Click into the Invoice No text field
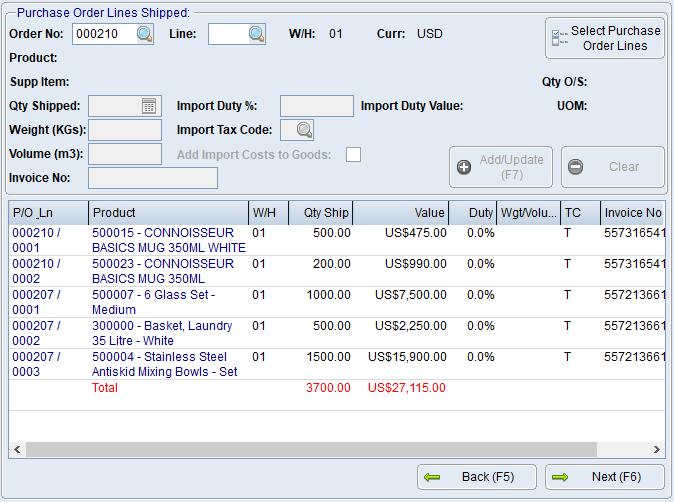Viewport: 674px width, 502px height. coord(153,178)
